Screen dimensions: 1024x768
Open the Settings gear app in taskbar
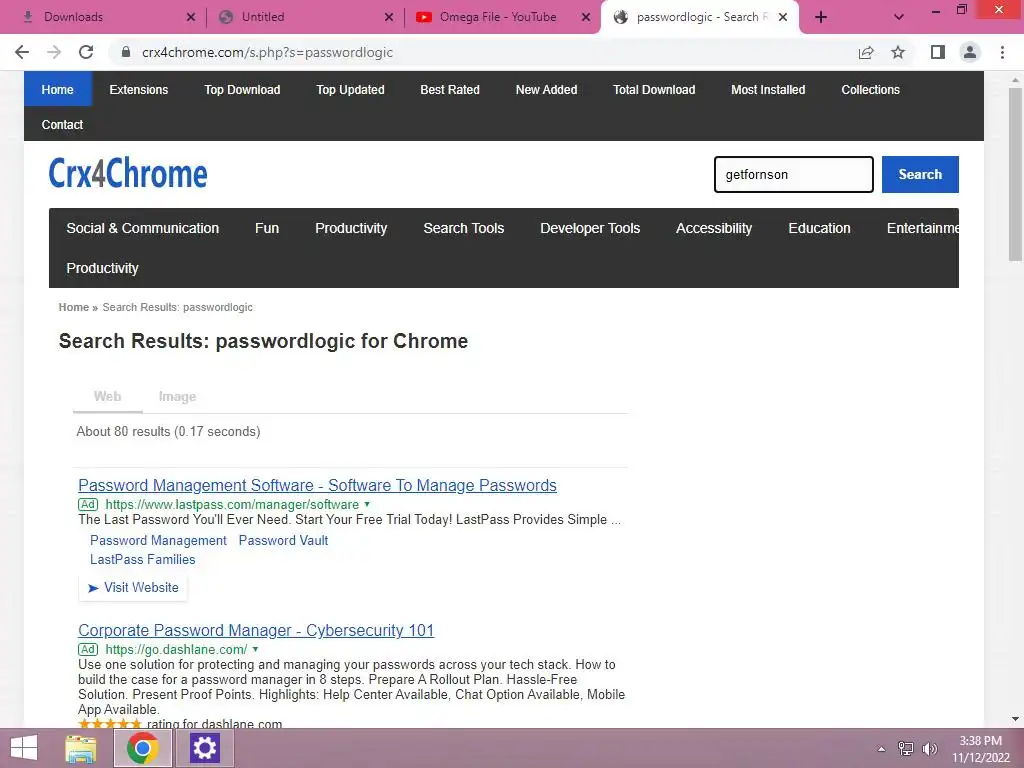pyautogui.click(x=204, y=748)
